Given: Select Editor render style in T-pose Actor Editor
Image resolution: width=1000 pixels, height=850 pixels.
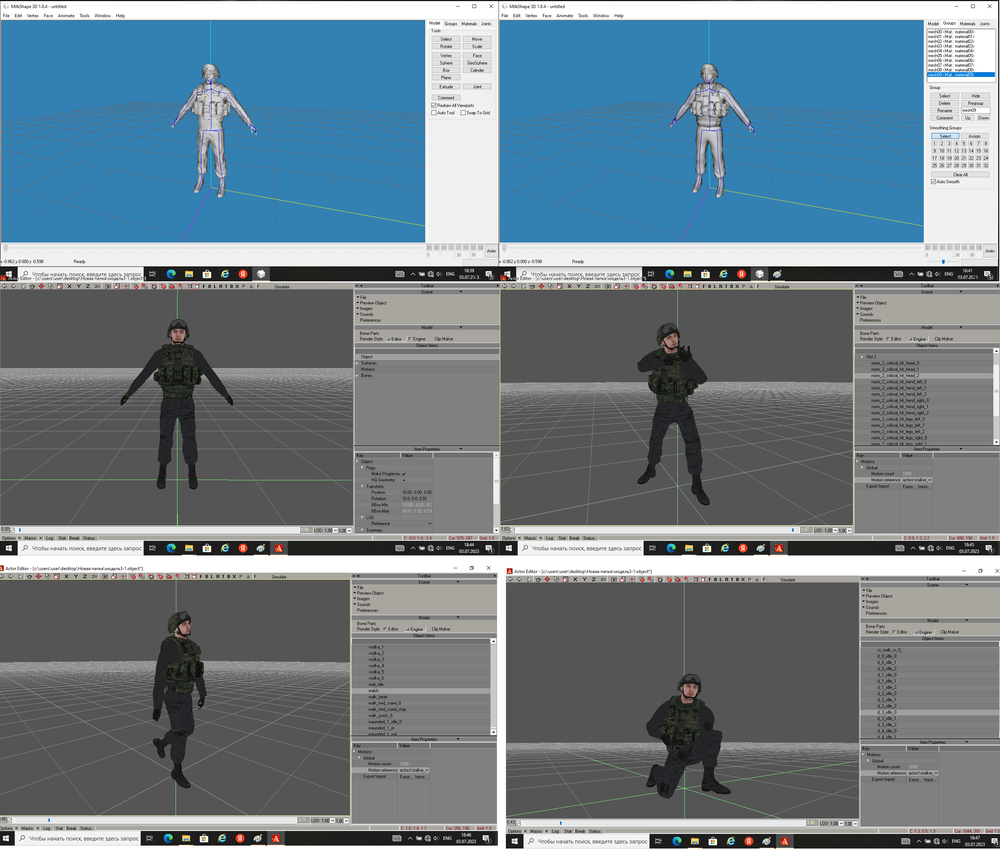Looking at the screenshot, I should (393, 339).
